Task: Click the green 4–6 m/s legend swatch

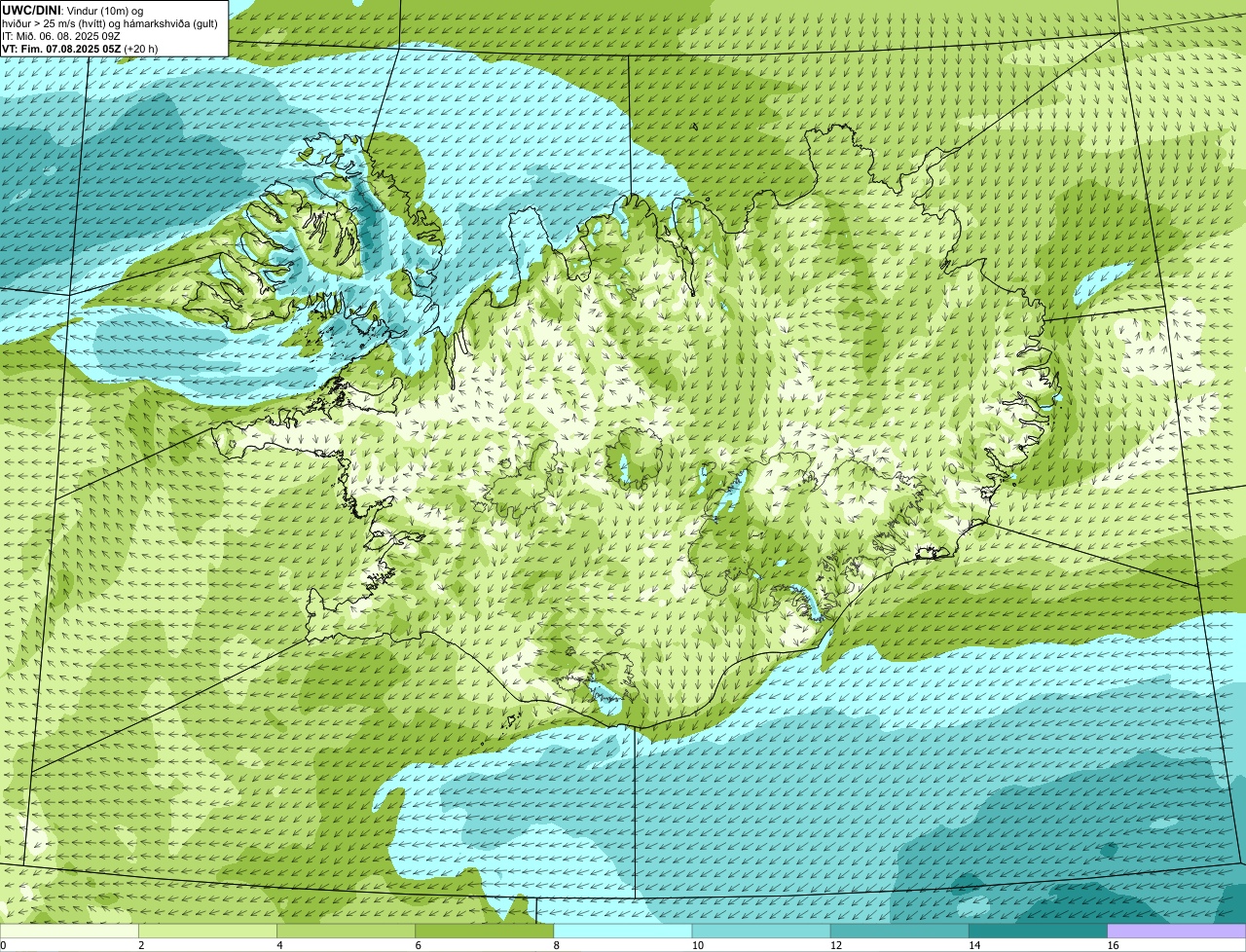Action: [x=346, y=932]
